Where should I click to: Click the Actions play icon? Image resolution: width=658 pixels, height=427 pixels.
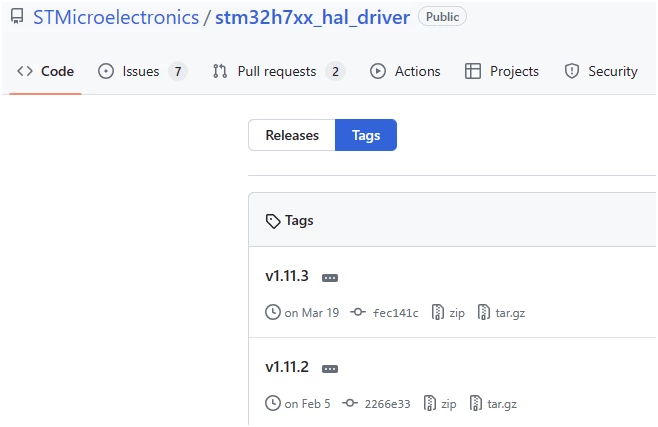click(378, 71)
